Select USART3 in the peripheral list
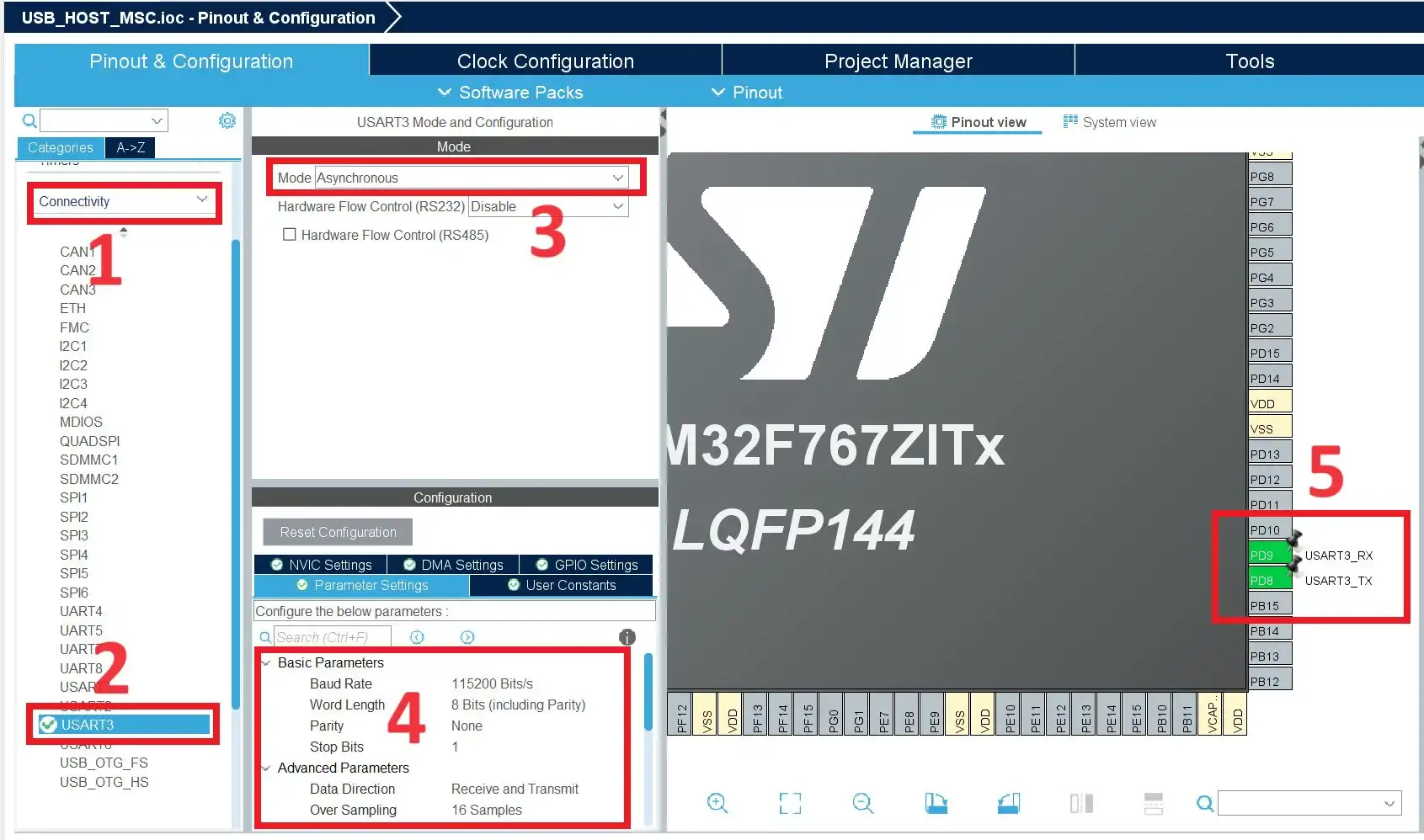This screenshot has width=1424, height=840. (x=124, y=725)
